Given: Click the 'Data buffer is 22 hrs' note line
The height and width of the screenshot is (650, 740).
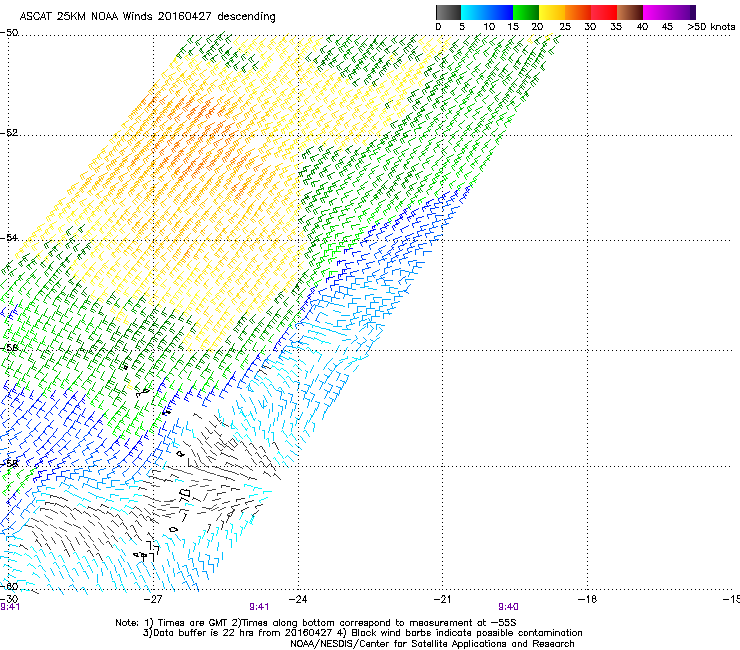Looking at the screenshot, I should [362, 633].
